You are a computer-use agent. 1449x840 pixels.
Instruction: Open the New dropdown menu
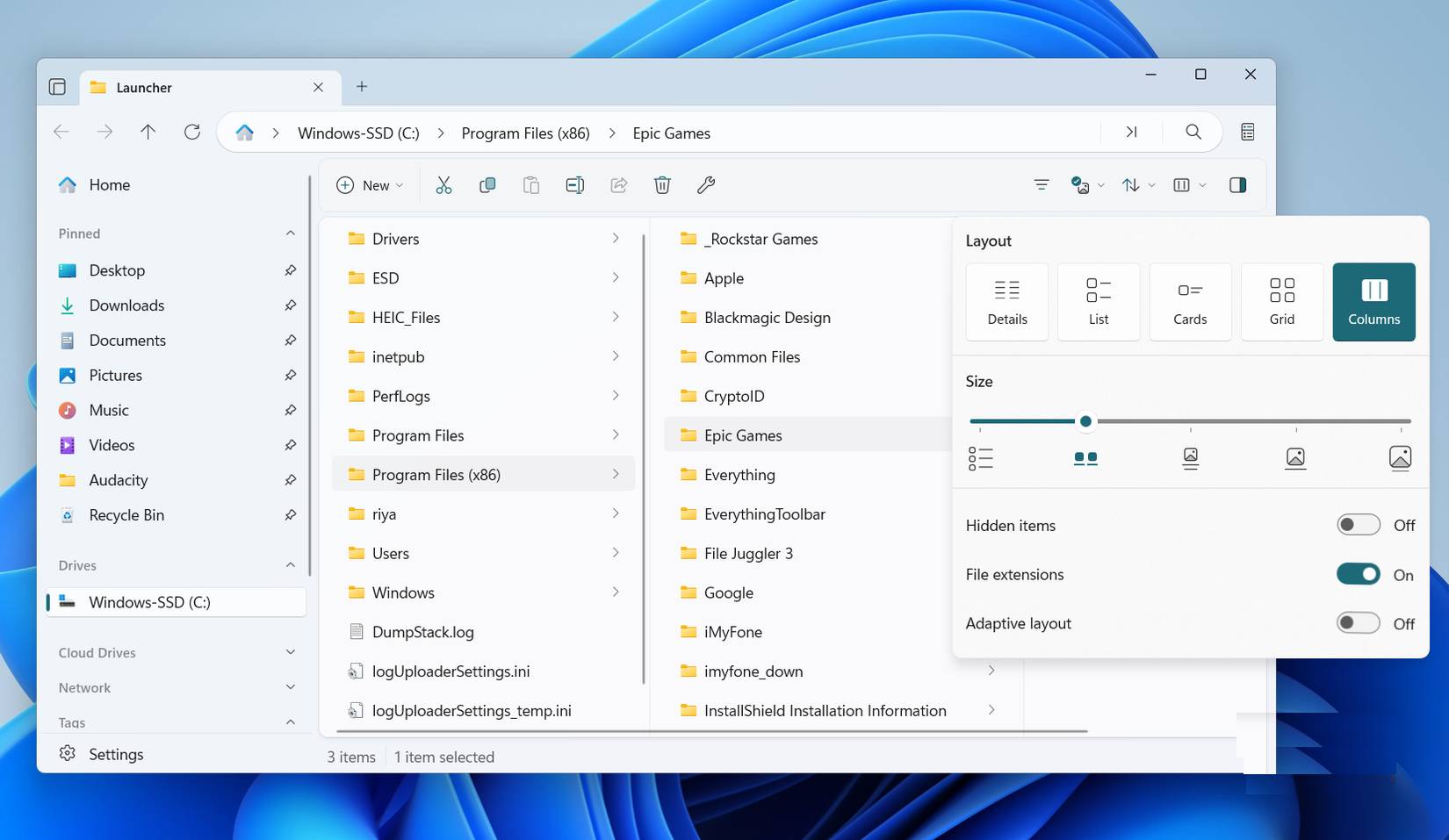[370, 185]
